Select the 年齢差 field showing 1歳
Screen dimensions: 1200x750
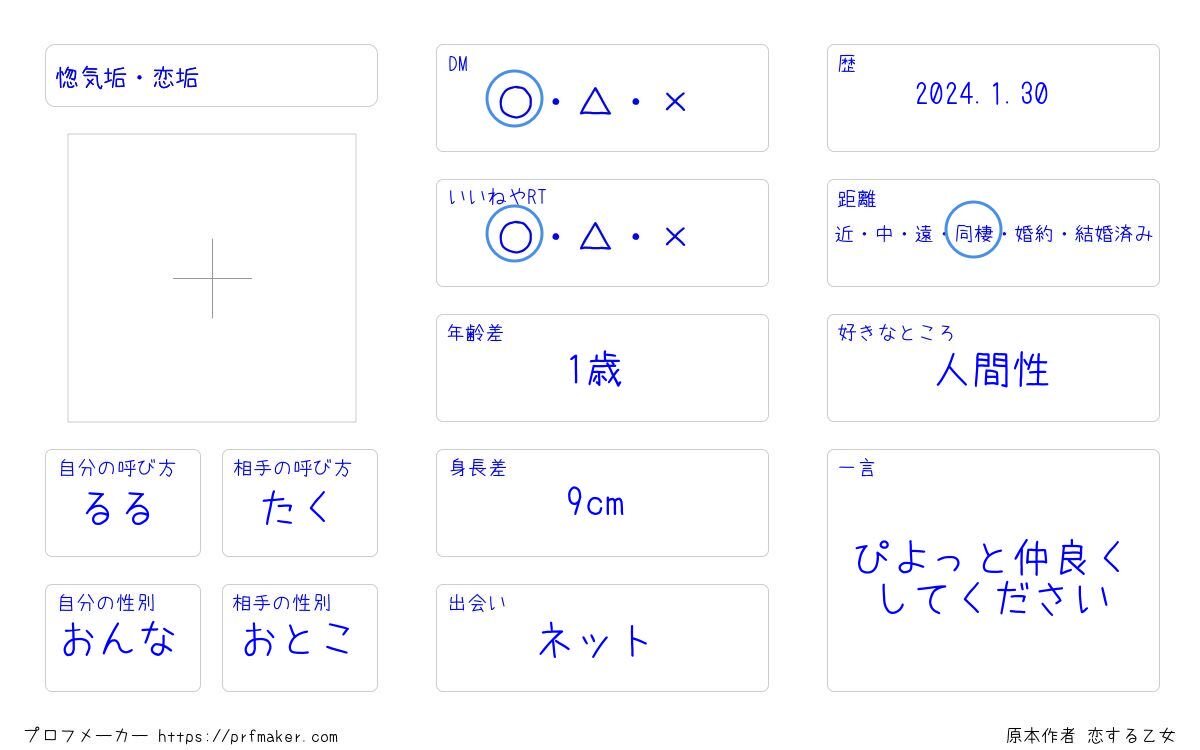[x=602, y=370]
